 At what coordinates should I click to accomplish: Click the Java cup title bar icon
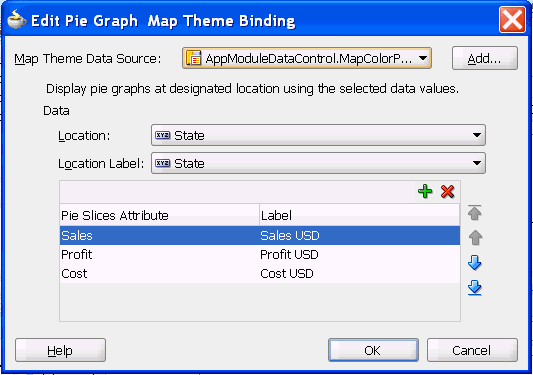[x=16, y=20]
